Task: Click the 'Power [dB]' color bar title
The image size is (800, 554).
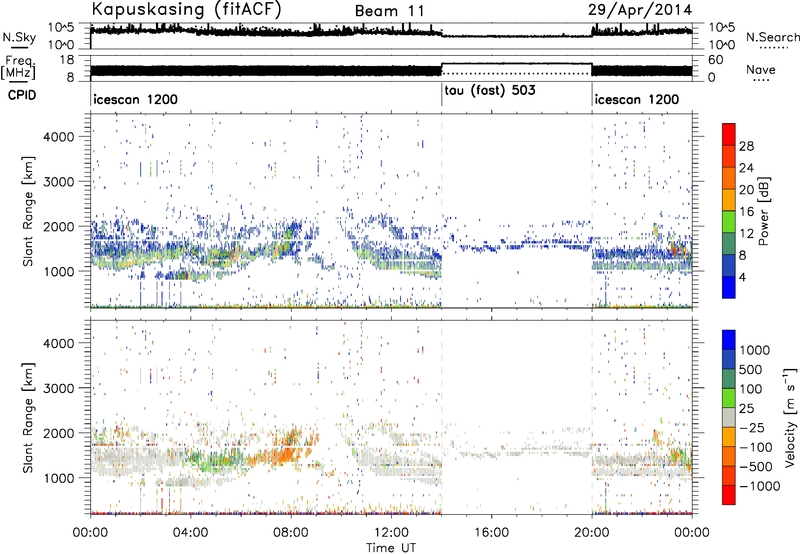Action: [x=763, y=211]
